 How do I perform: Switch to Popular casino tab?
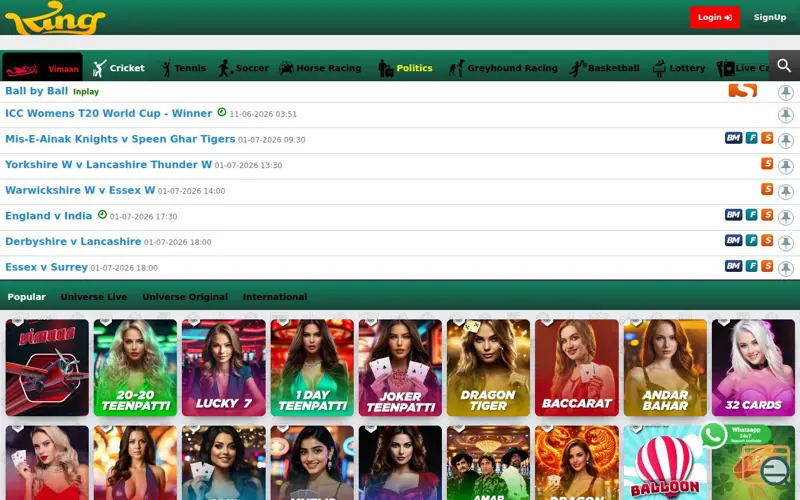click(x=27, y=296)
